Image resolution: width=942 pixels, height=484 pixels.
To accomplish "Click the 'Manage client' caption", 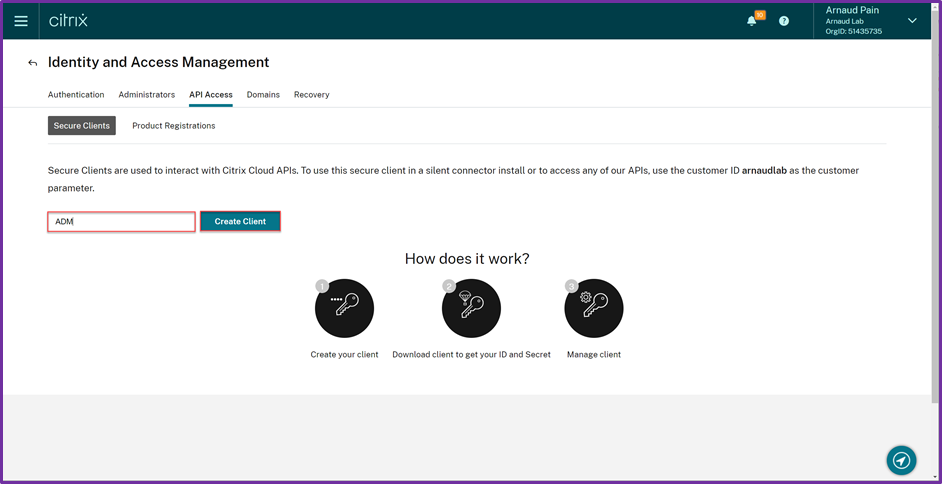I will (594, 355).
